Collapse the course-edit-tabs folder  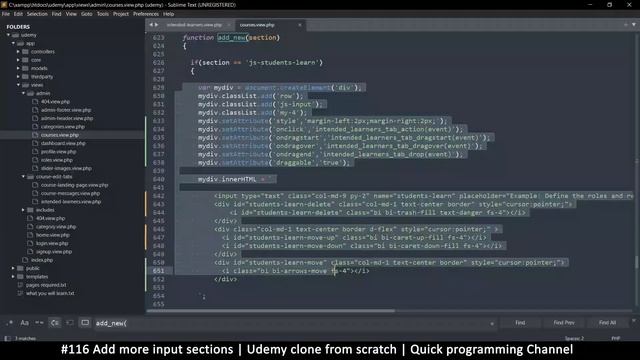point(23,177)
